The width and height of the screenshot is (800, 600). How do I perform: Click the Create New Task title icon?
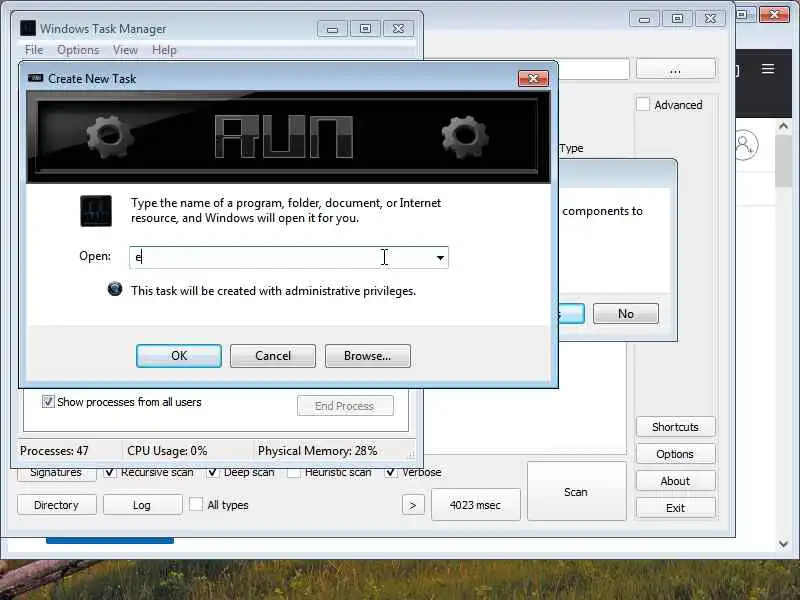pyautogui.click(x=35, y=78)
